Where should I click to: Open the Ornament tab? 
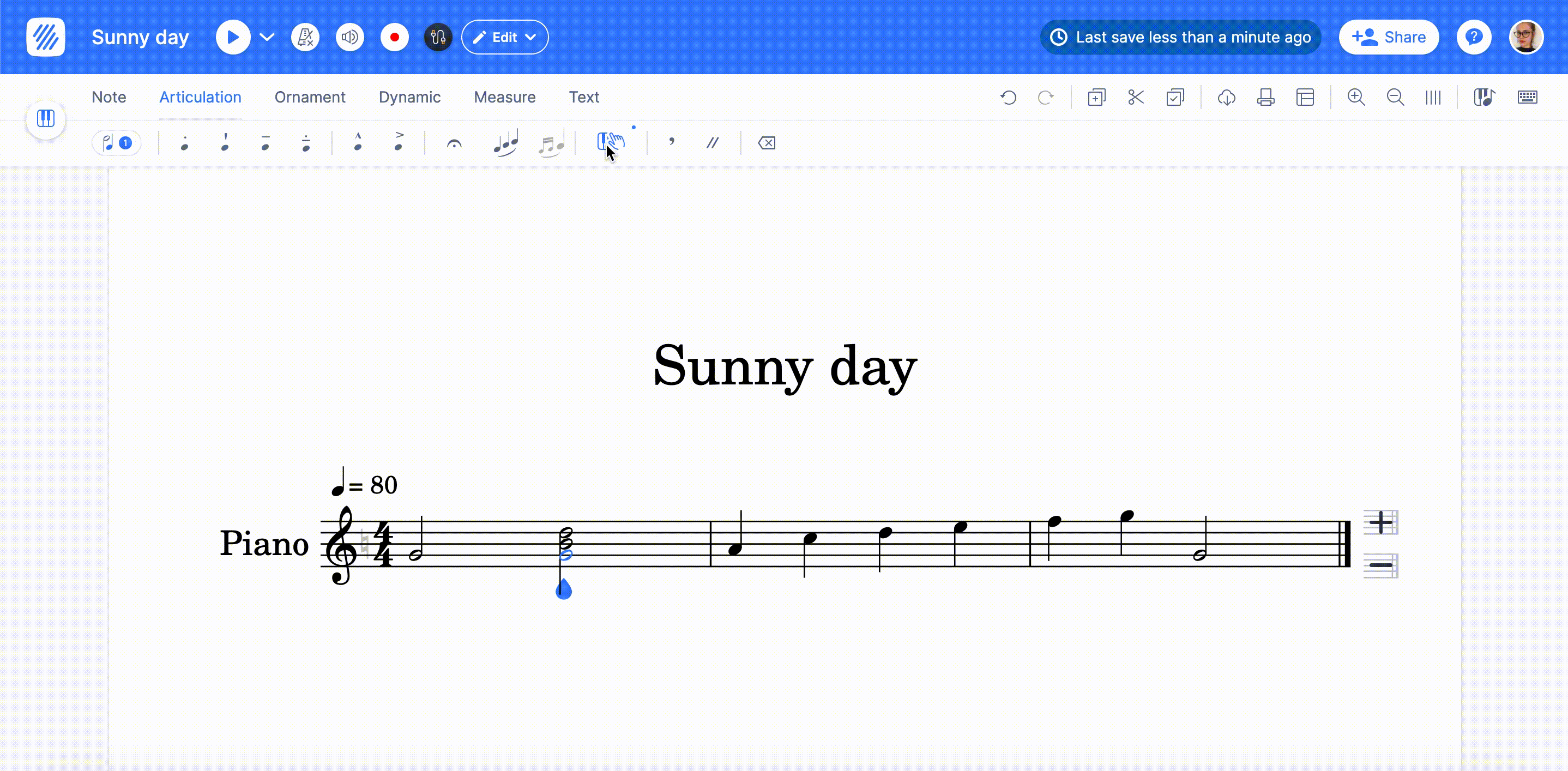click(x=309, y=98)
